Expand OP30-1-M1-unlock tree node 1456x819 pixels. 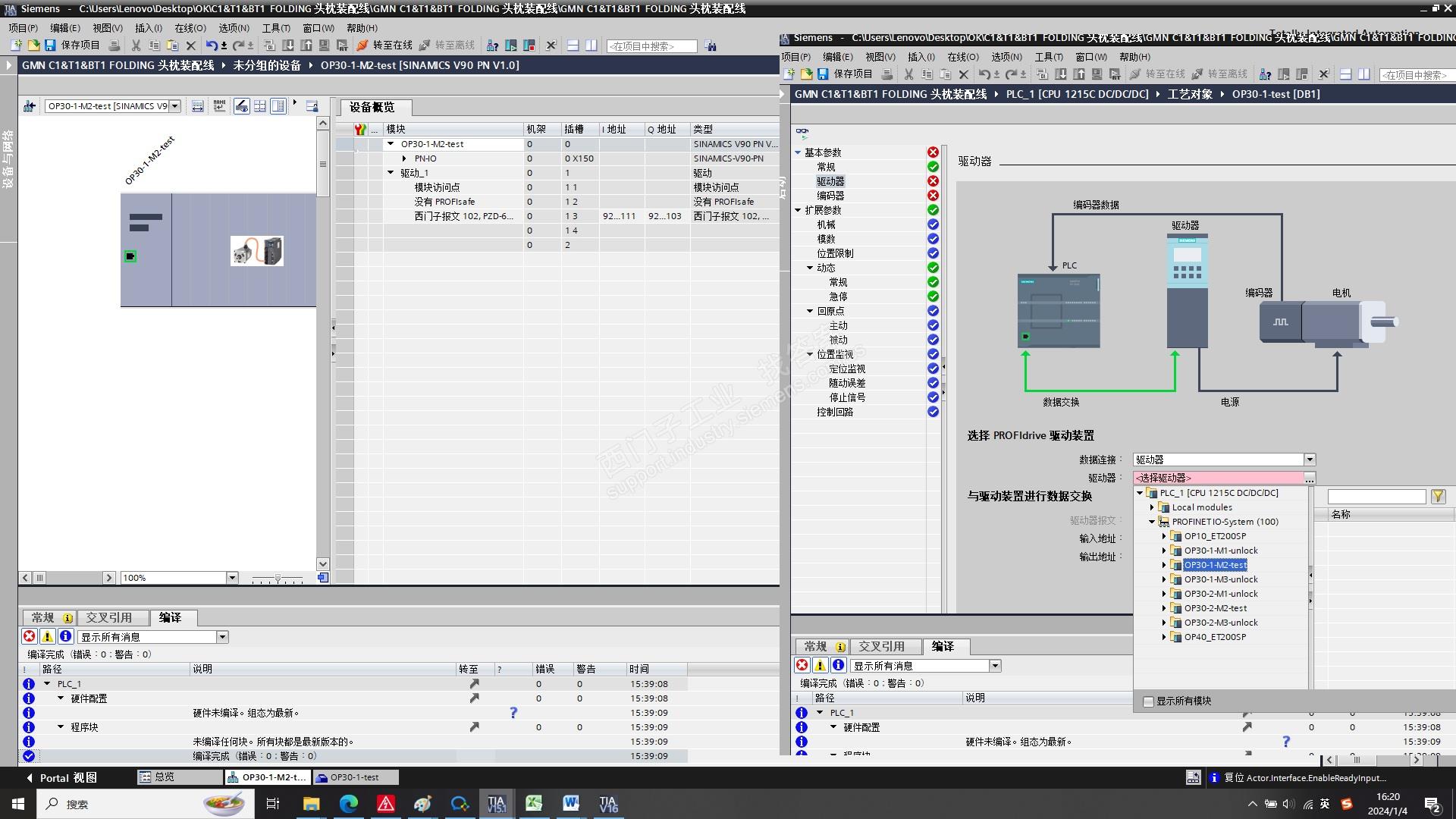pos(1164,551)
